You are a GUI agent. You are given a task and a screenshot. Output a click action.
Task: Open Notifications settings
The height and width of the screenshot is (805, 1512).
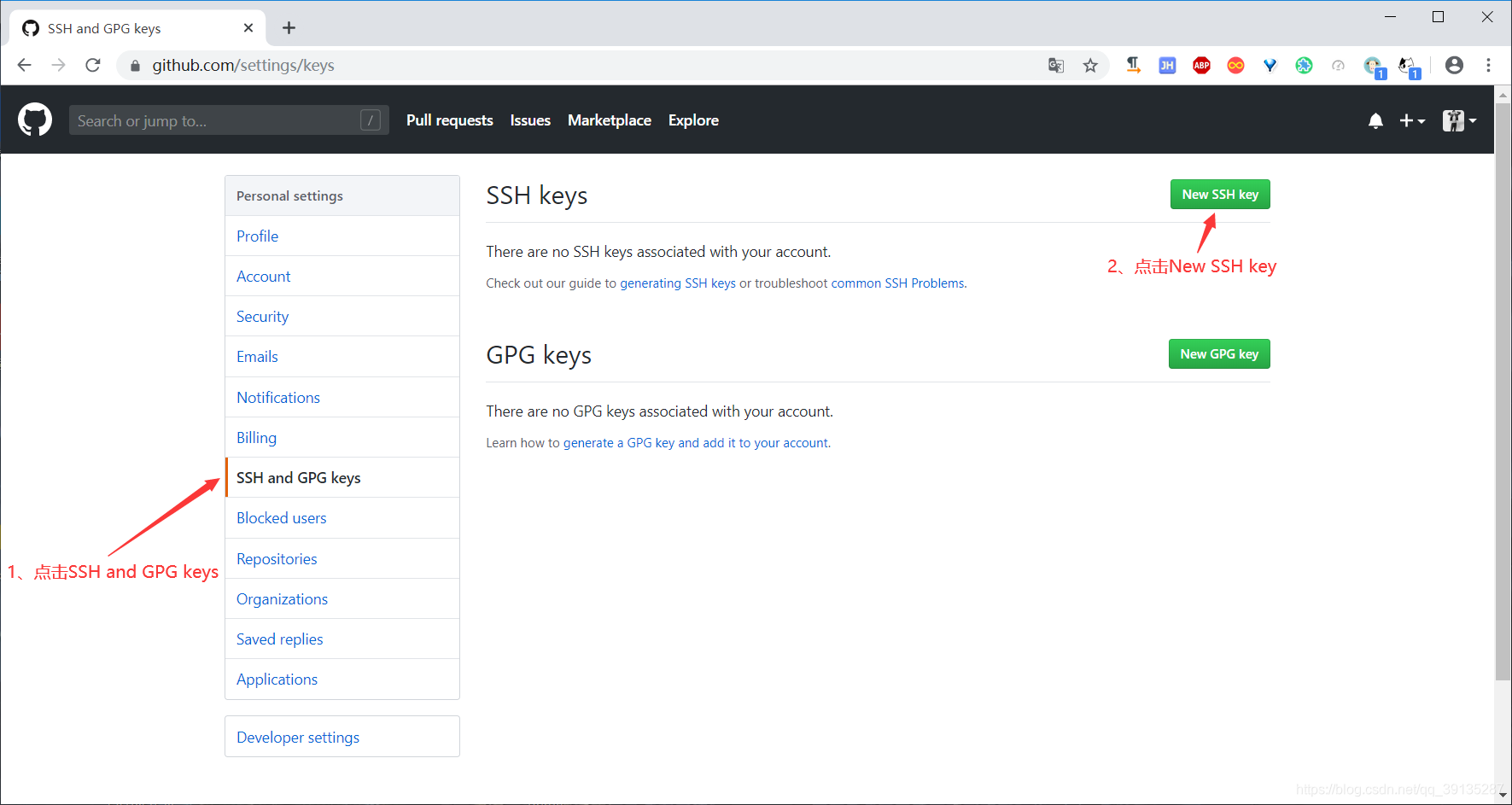click(x=342, y=398)
